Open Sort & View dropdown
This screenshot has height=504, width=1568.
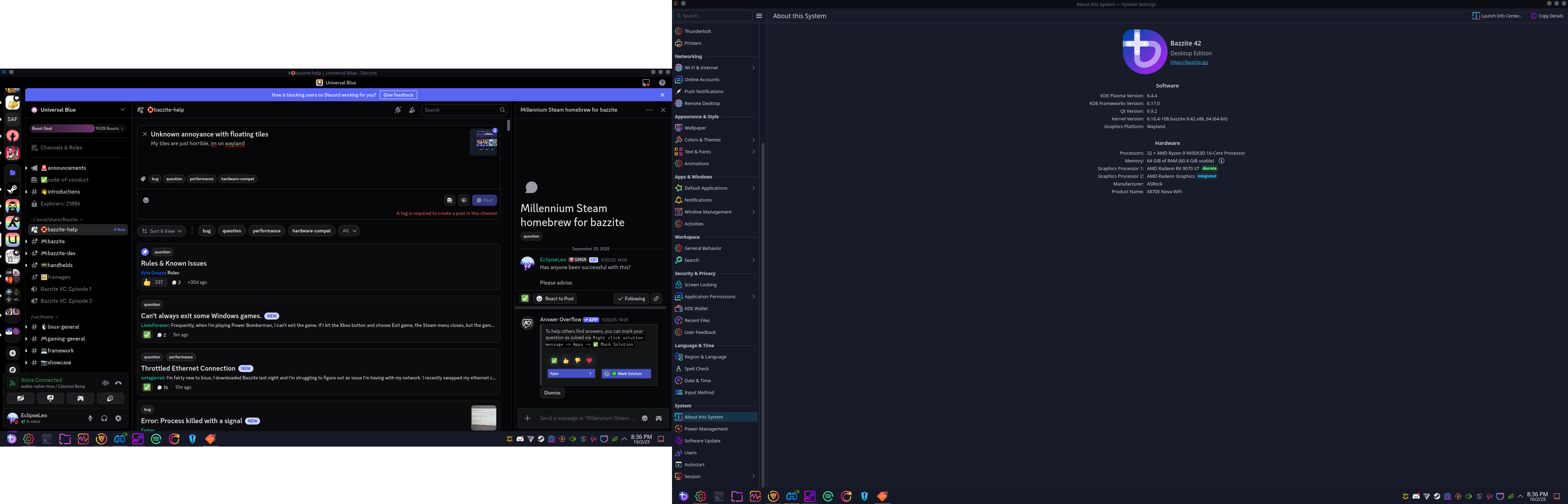pos(162,231)
